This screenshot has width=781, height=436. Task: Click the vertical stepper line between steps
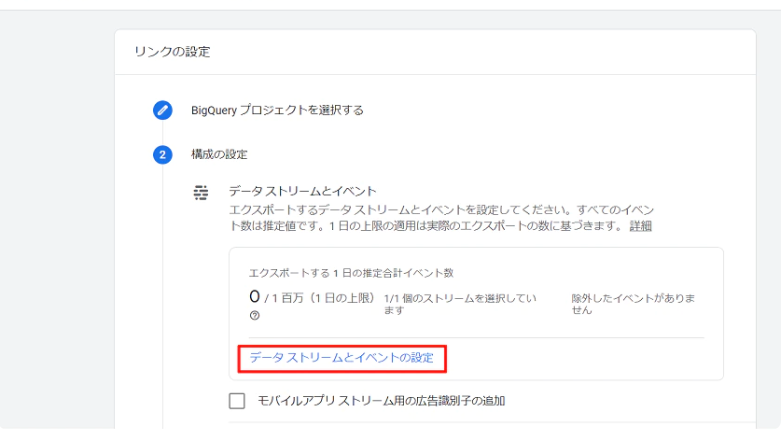(162, 133)
